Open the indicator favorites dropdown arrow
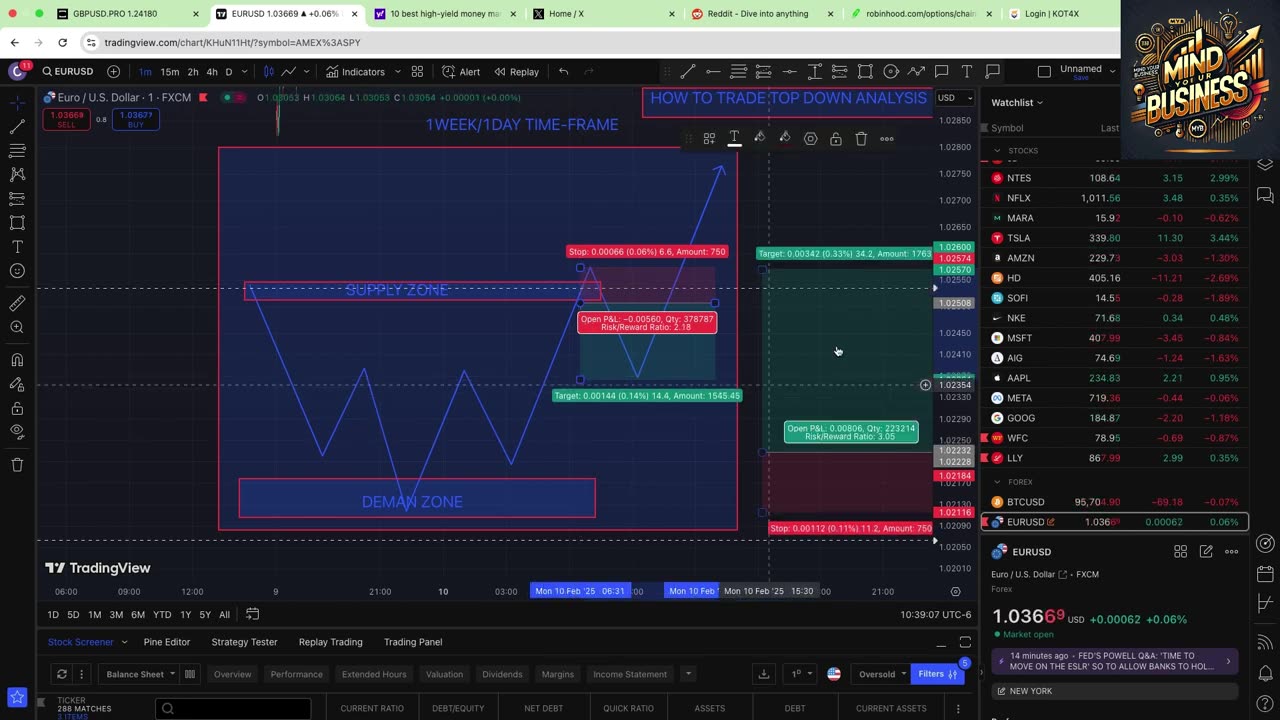 (397, 72)
